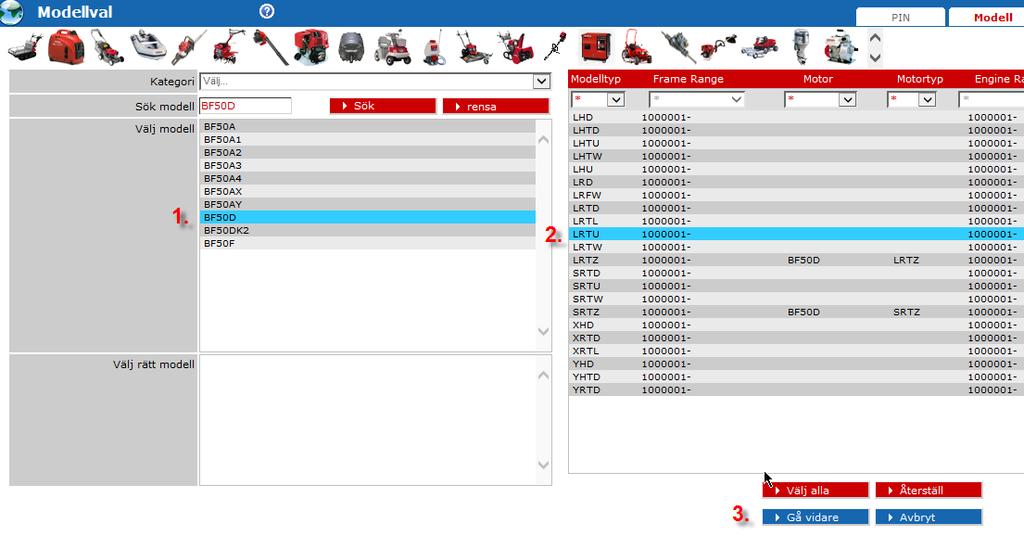Viewport: 1024px width, 536px height.
Task: Select BF50AX in the model list
Action: (x=368, y=191)
